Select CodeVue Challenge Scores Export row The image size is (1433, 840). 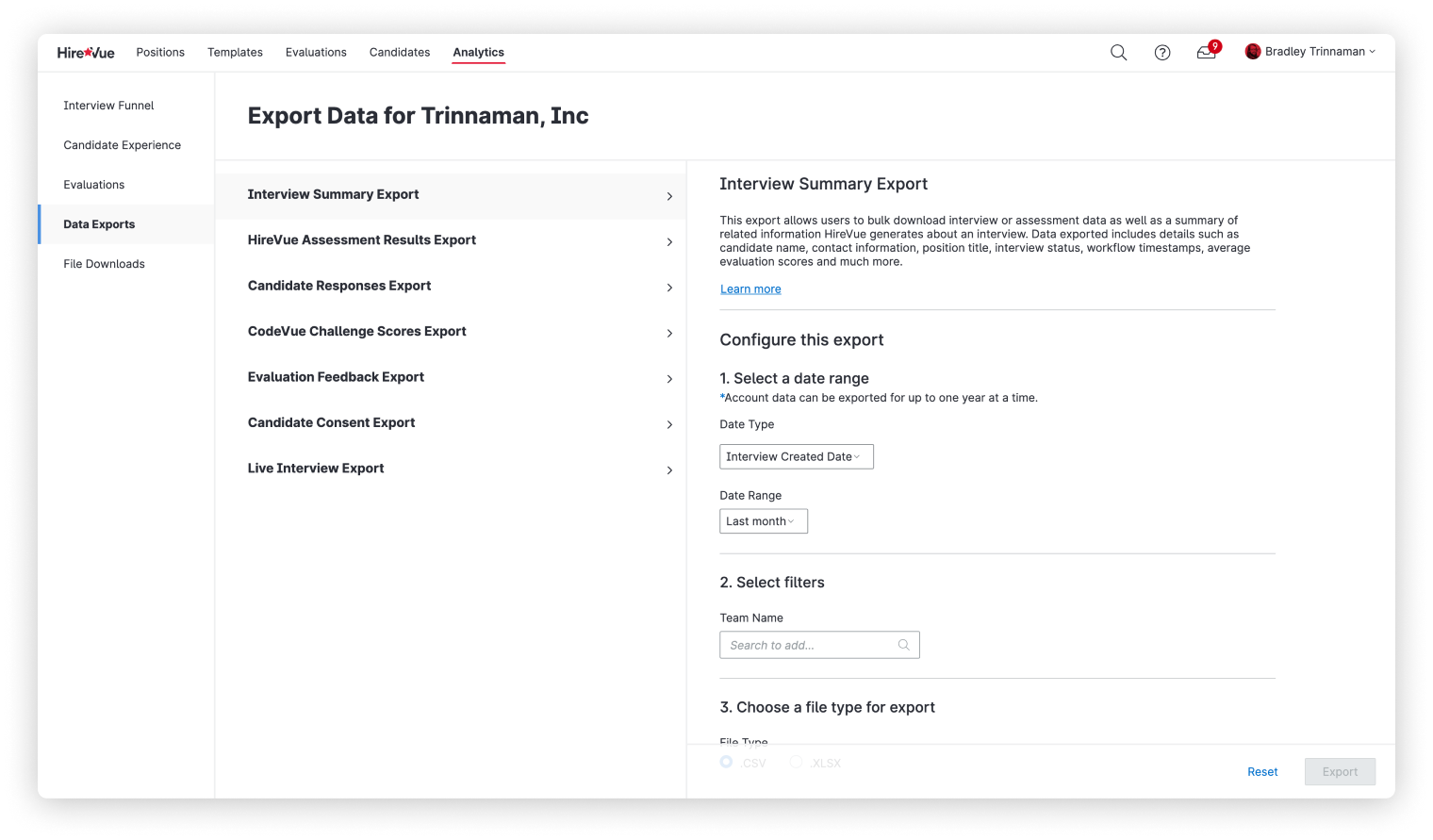pos(451,332)
